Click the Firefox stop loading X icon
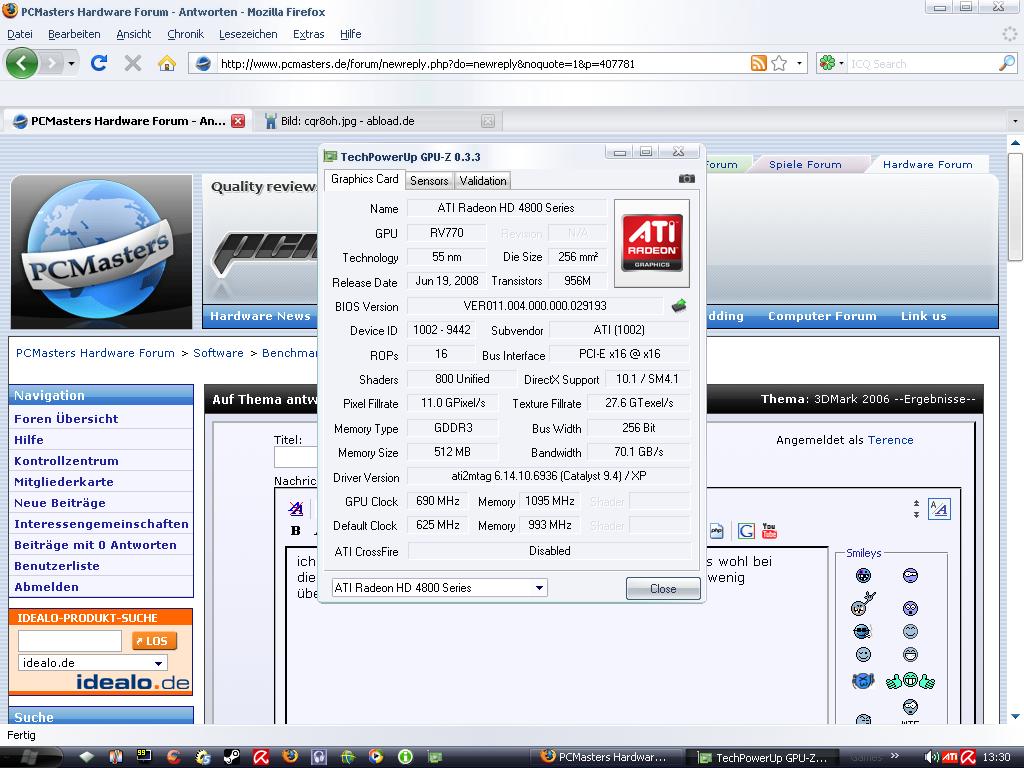This screenshot has height=768, width=1024. pos(133,63)
